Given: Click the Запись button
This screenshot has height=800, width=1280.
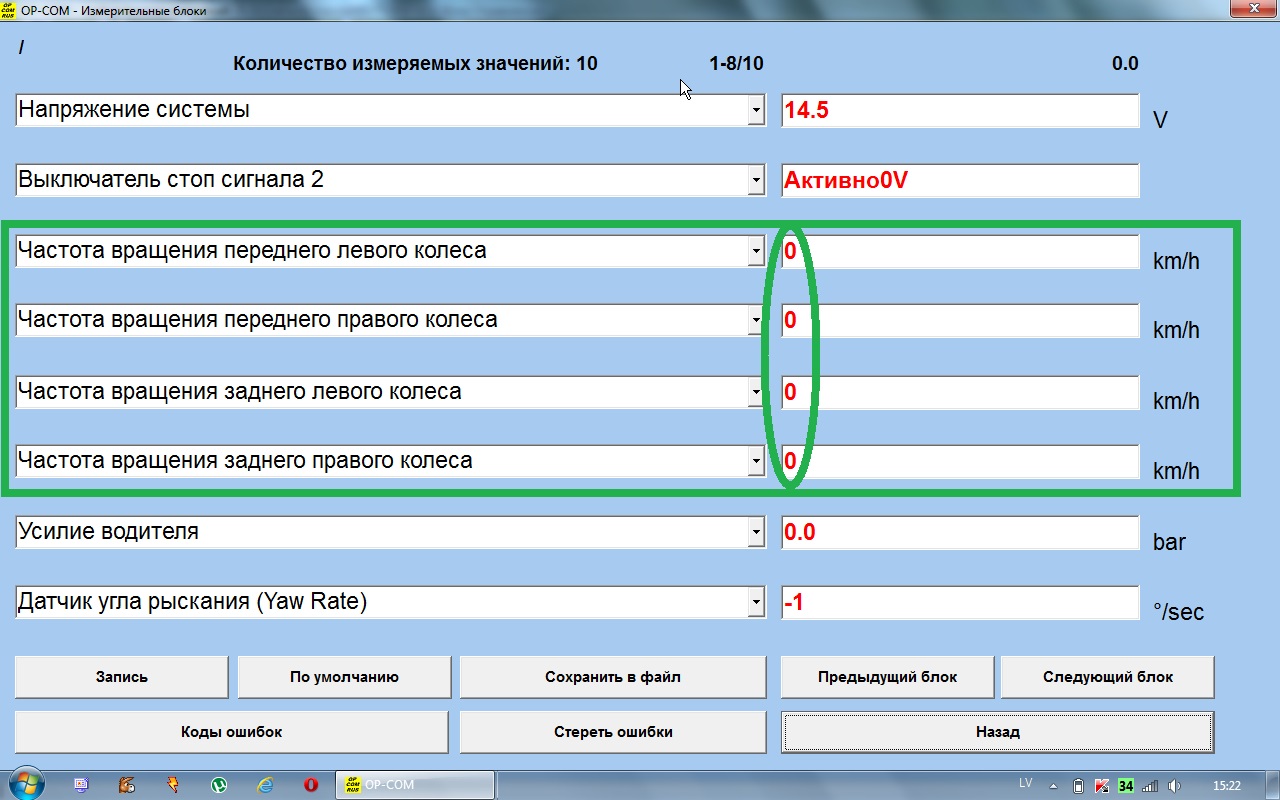Looking at the screenshot, I should tap(122, 677).
